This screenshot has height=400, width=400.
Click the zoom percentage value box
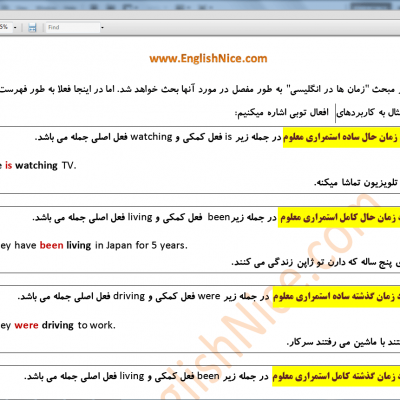pyautogui.click(x=6, y=27)
